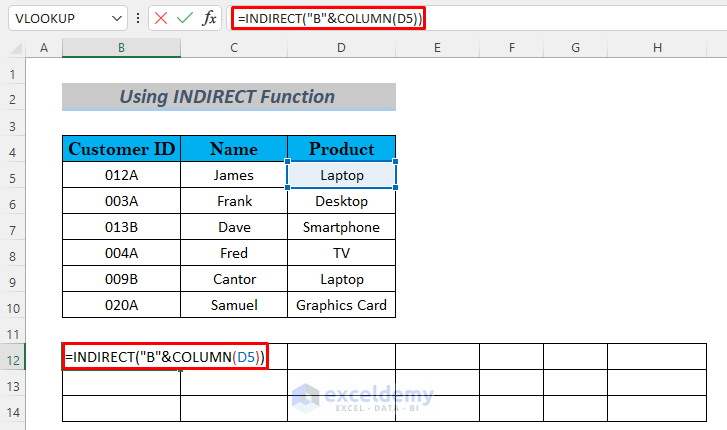Click the Customer ID header cell
The height and width of the screenshot is (430, 727).
click(x=121, y=149)
